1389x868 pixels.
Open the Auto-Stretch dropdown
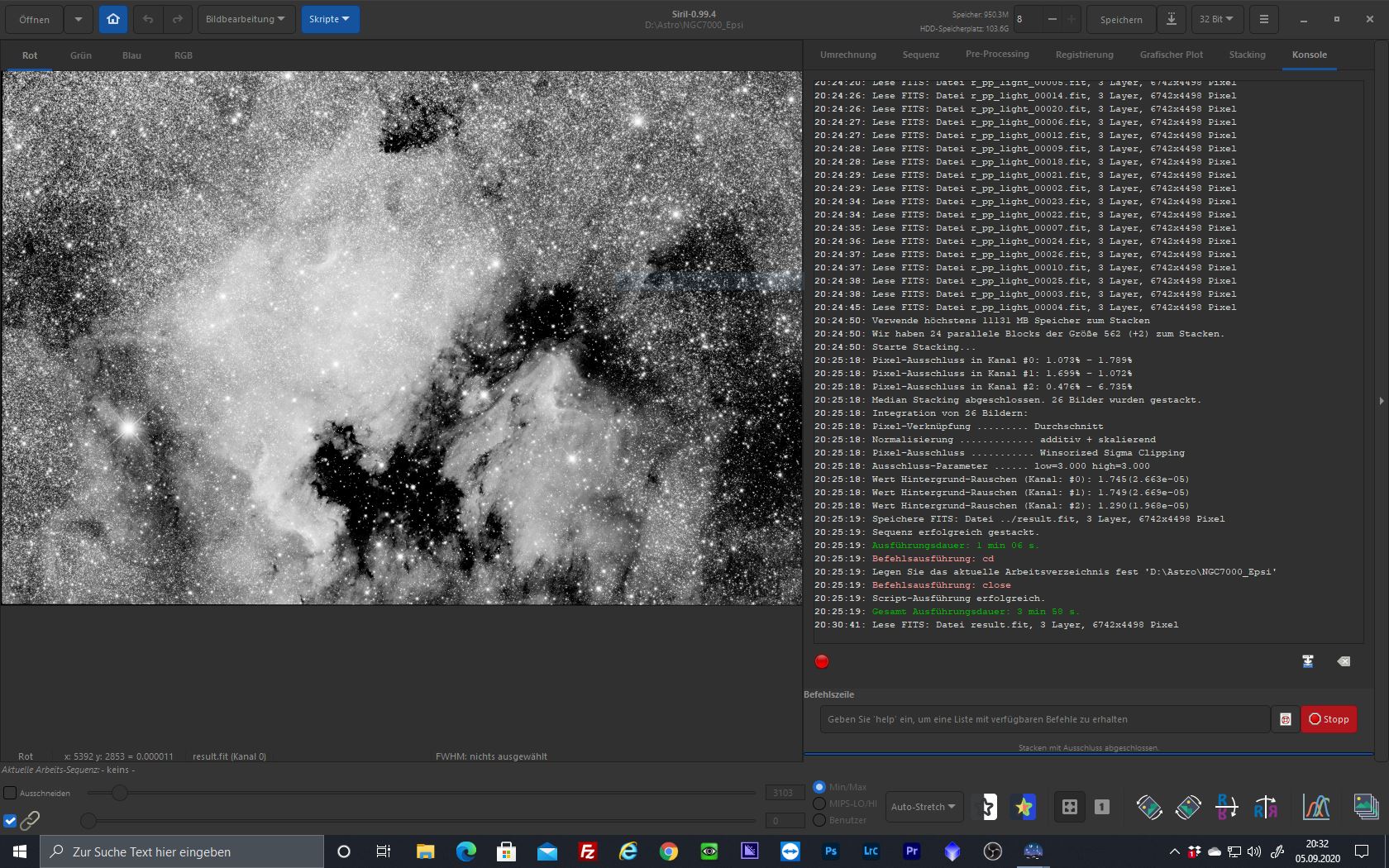click(x=924, y=807)
